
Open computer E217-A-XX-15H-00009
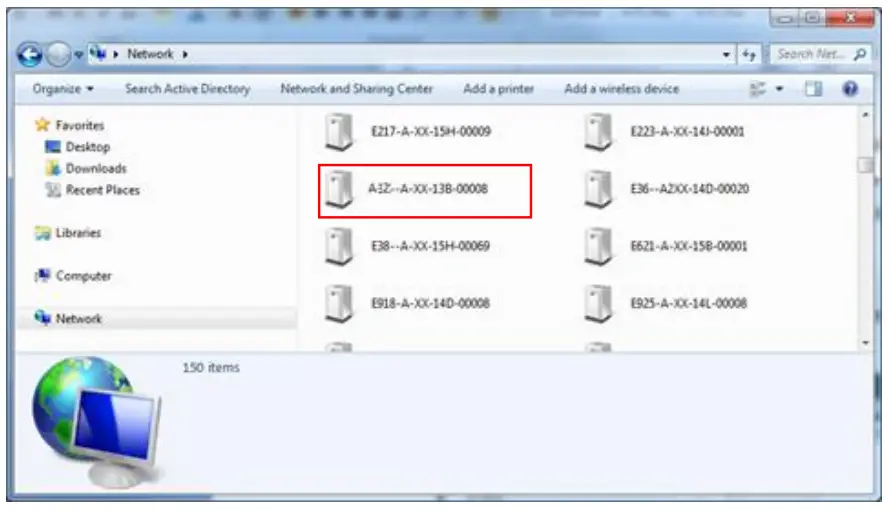point(430,131)
